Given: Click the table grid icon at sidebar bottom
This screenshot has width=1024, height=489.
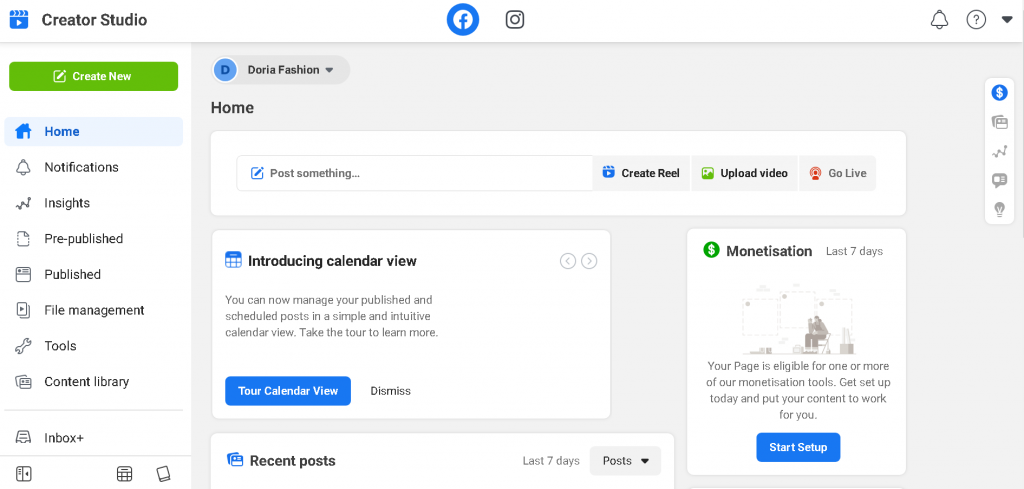Looking at the screenshot, I should pyautogui.click(x=125, y=474).
